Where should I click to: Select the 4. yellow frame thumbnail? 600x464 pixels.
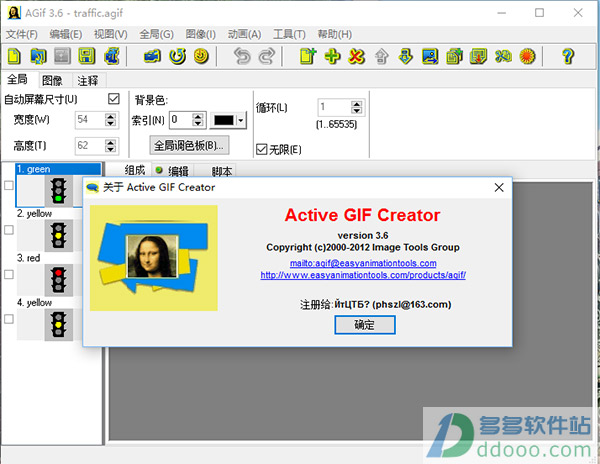[59, 325]
